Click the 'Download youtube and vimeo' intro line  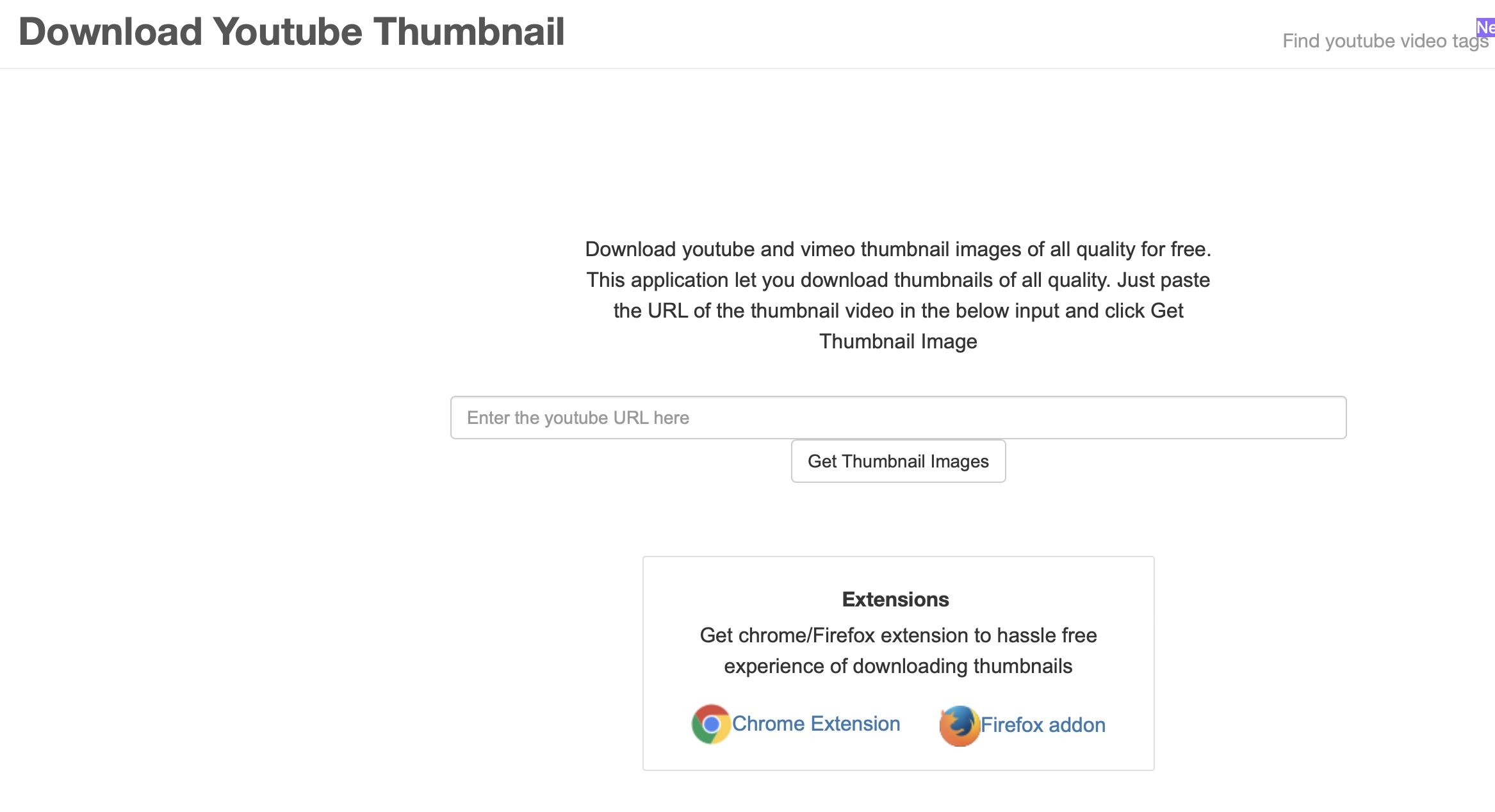[x=898, y=249]
